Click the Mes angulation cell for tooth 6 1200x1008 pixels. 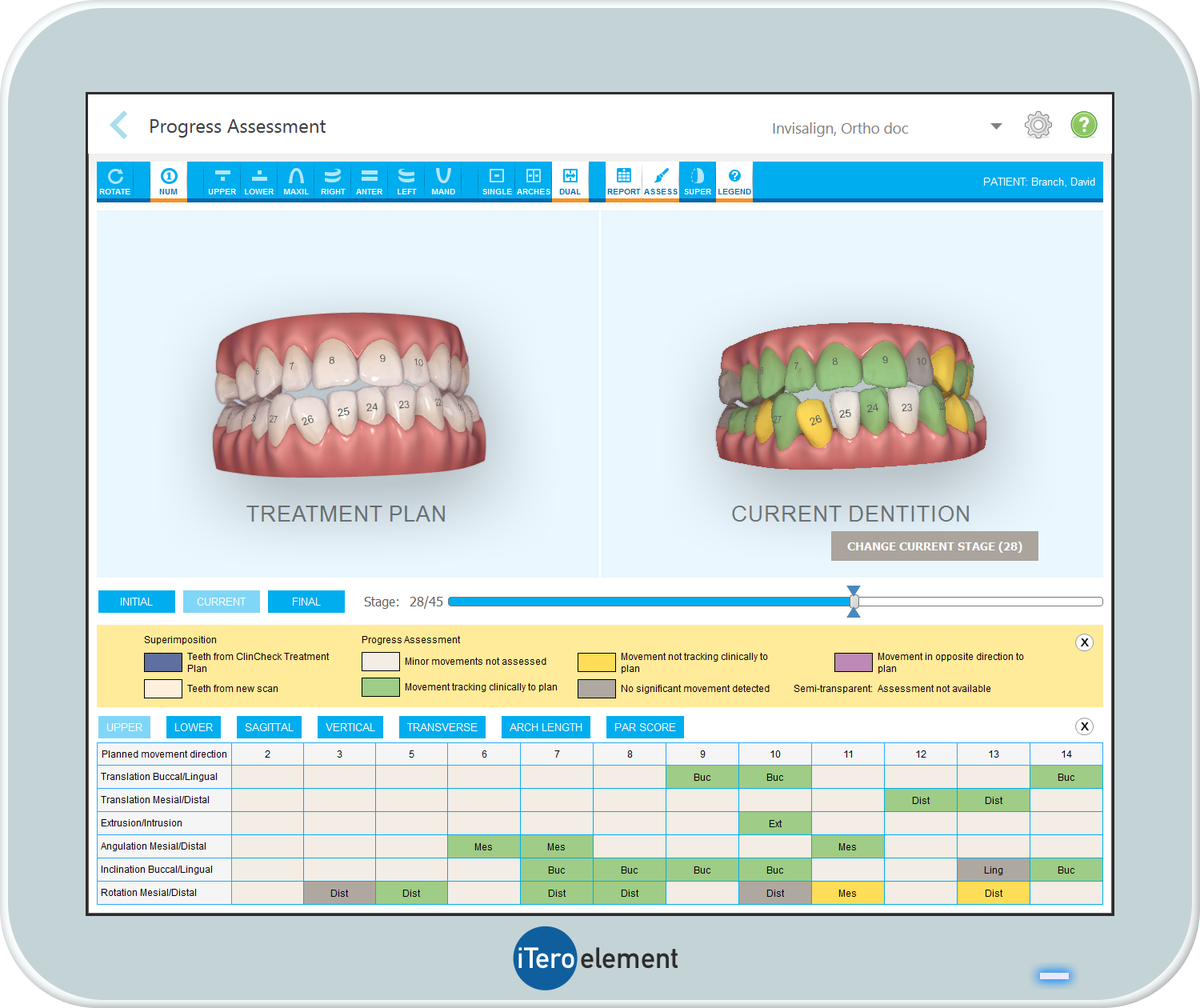coord(484,846)
